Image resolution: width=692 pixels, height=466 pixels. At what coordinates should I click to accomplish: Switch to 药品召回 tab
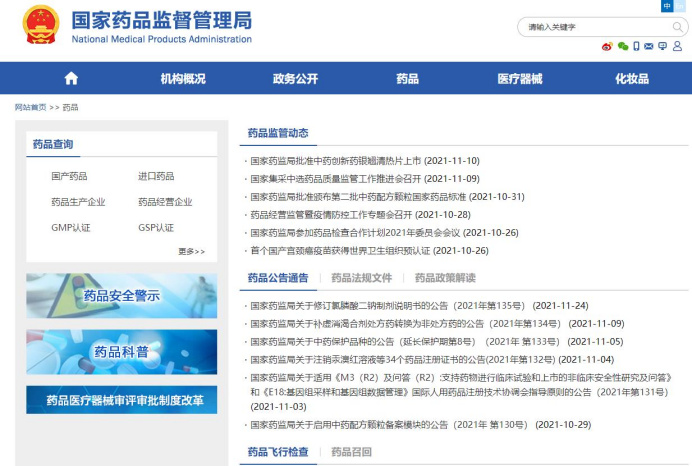[x=351, y=453]
